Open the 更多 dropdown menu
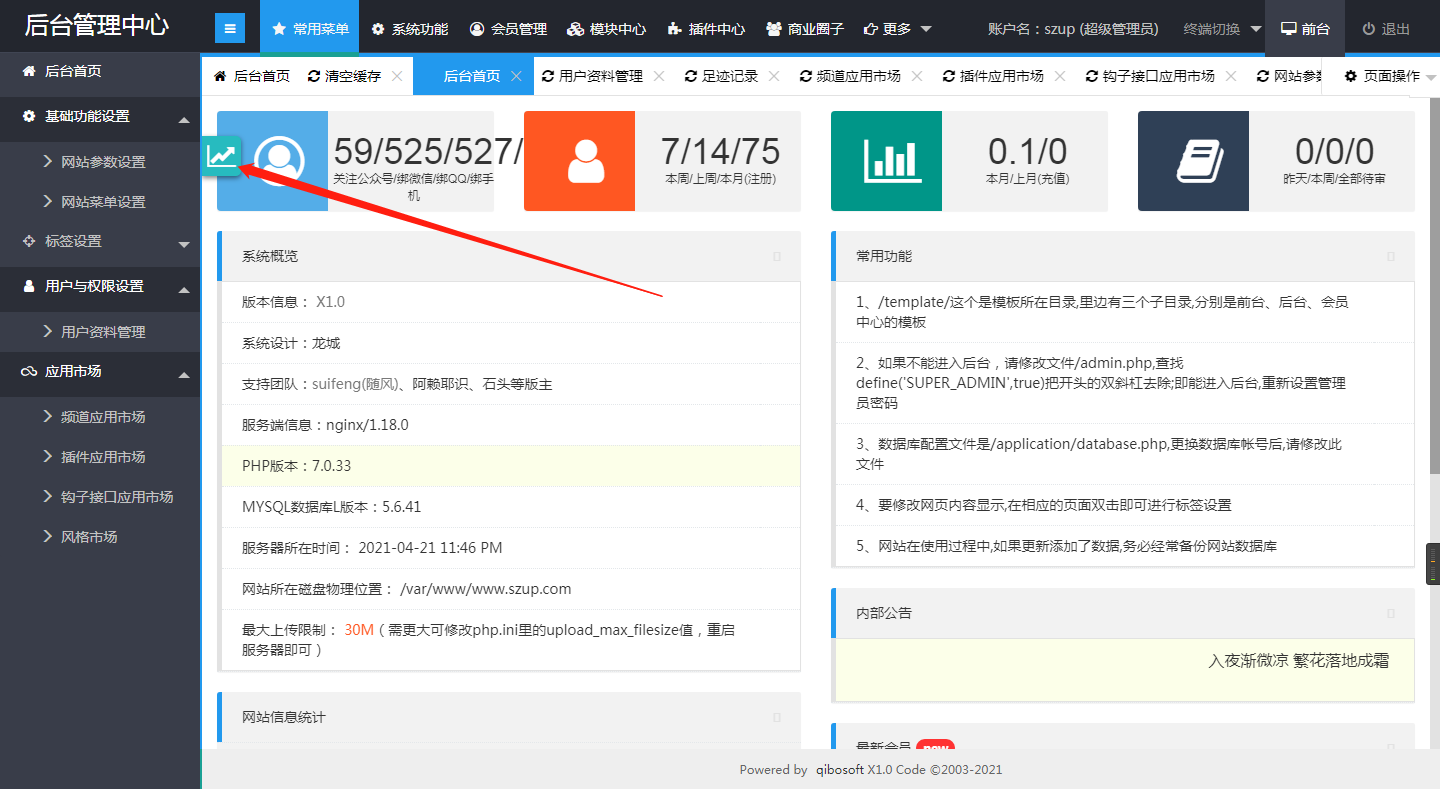The height and width of the screenshot is (789, 1440). tap(898, 29)
